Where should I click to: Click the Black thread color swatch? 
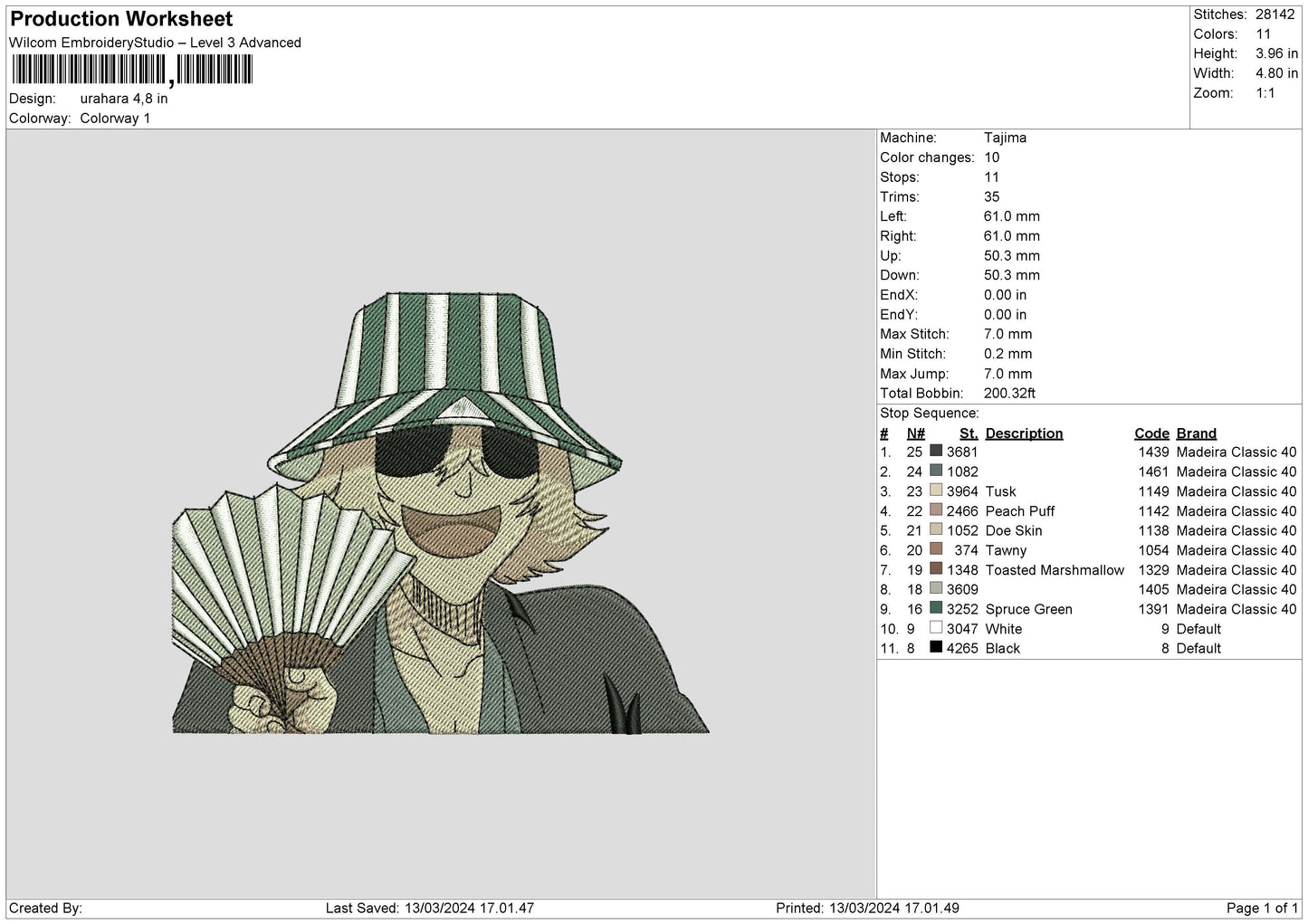pyautogui.click(x=936, y=648)
